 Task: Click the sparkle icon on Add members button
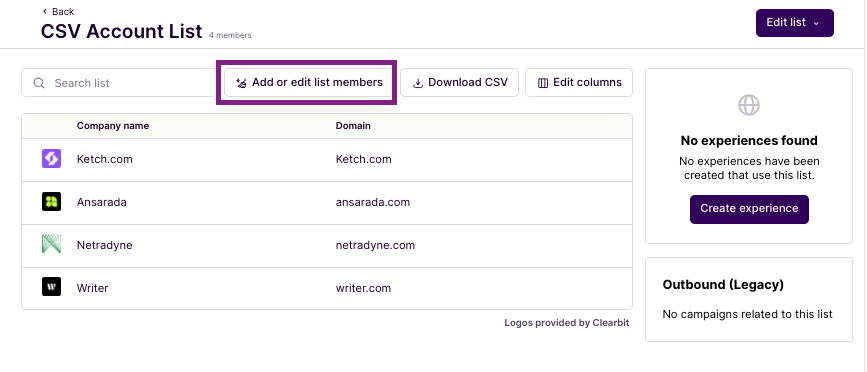click(x=241, y=83)
